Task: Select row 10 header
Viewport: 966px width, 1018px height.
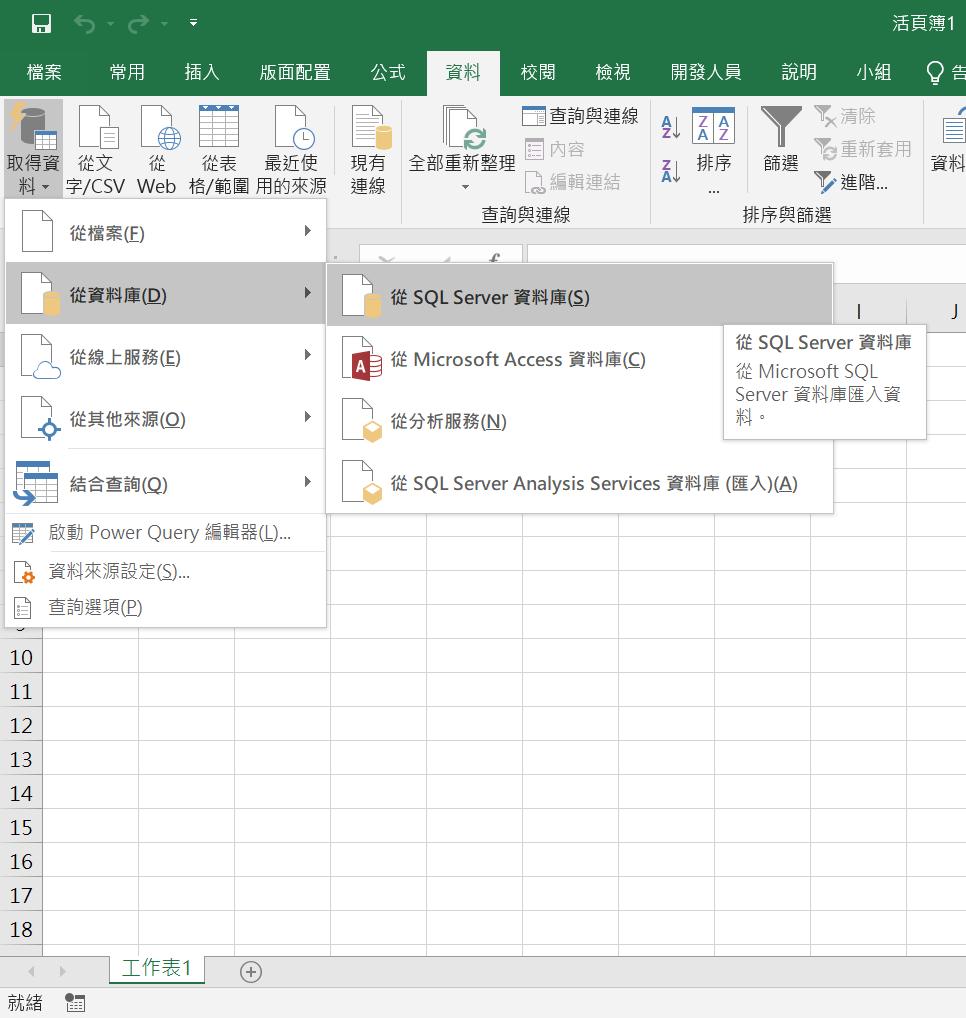Action: point(21,657)
